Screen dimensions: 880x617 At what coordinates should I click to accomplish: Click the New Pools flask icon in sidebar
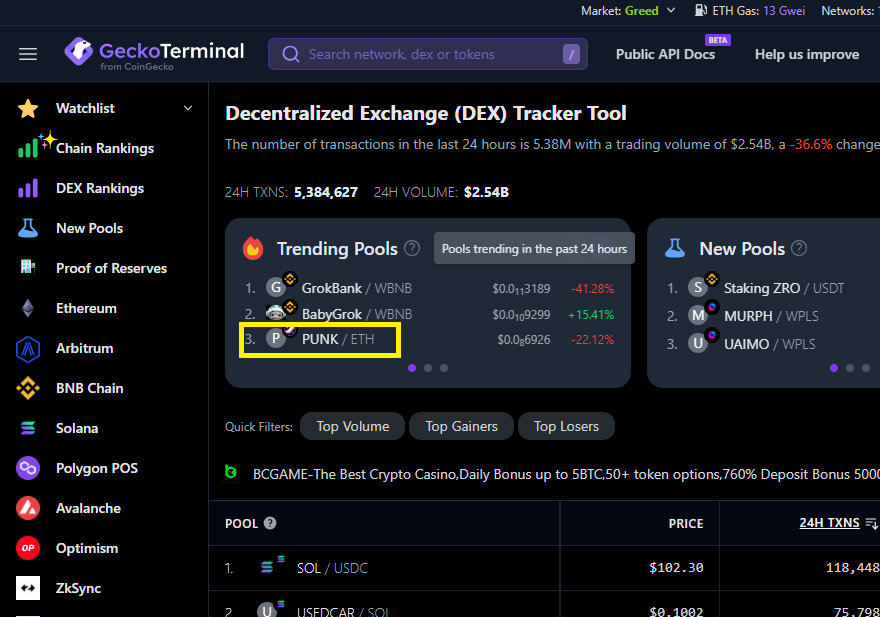click(x=28, y=228)
